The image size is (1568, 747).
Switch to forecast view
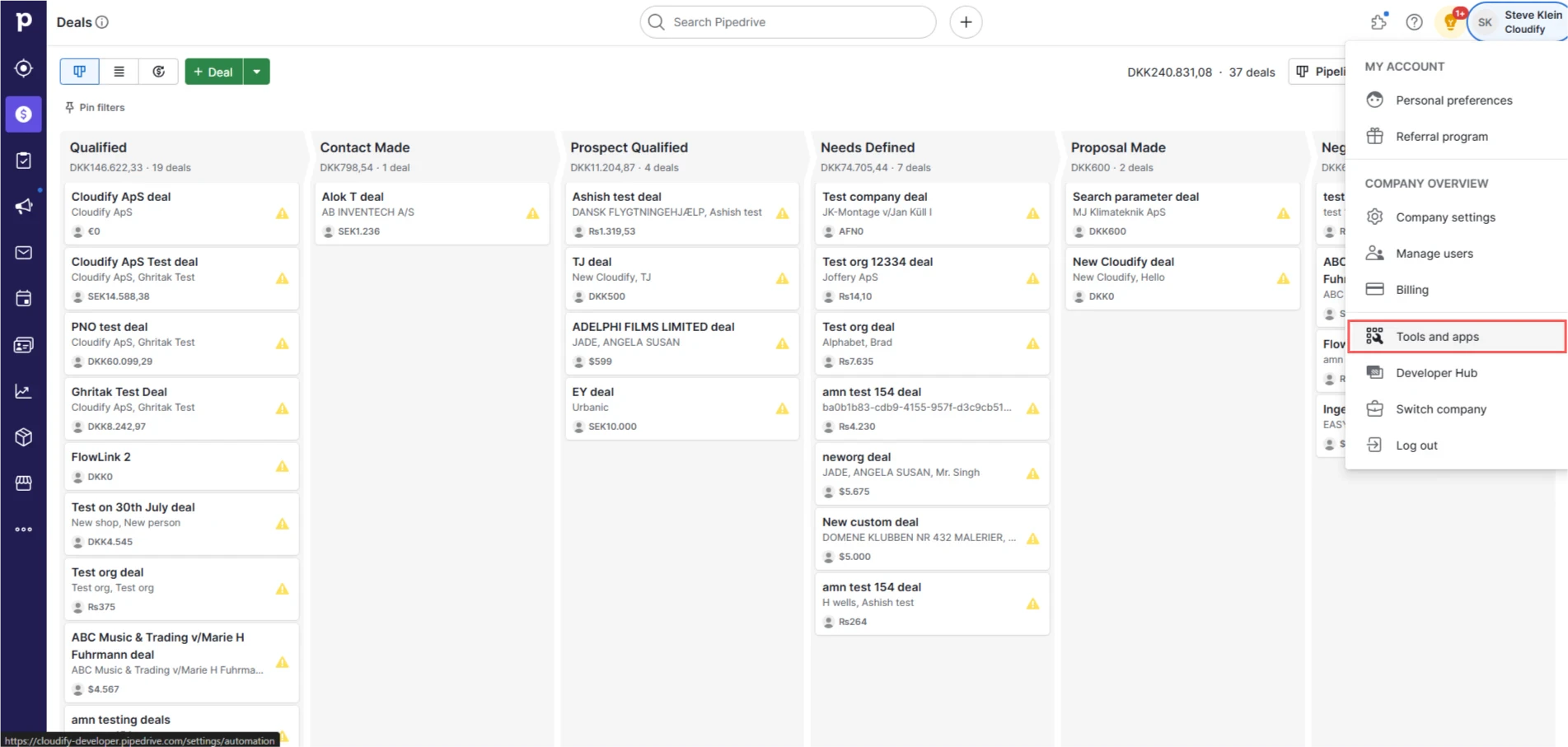[x=159, y=72]
